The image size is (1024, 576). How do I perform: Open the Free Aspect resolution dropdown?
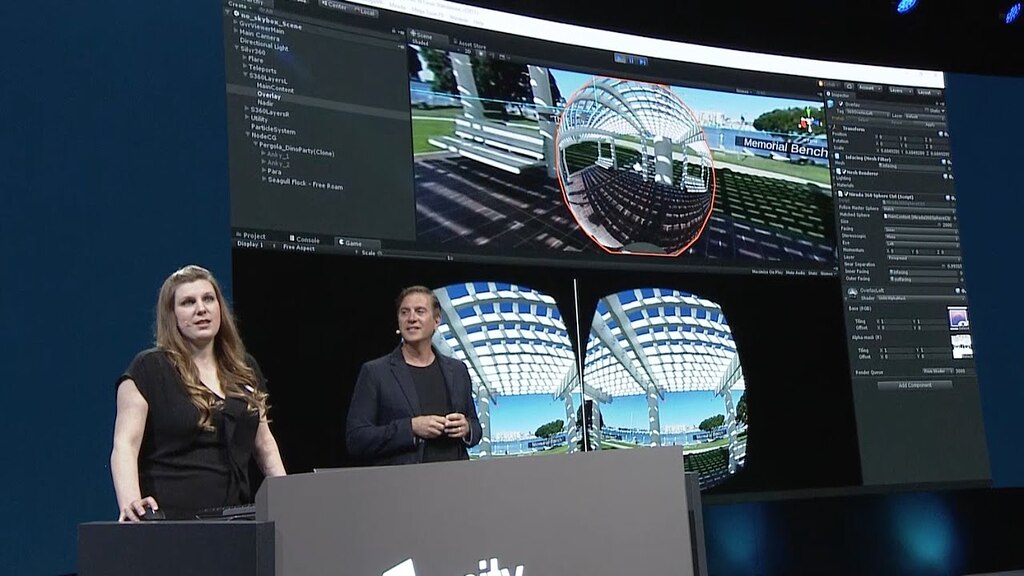pos(299,246)
